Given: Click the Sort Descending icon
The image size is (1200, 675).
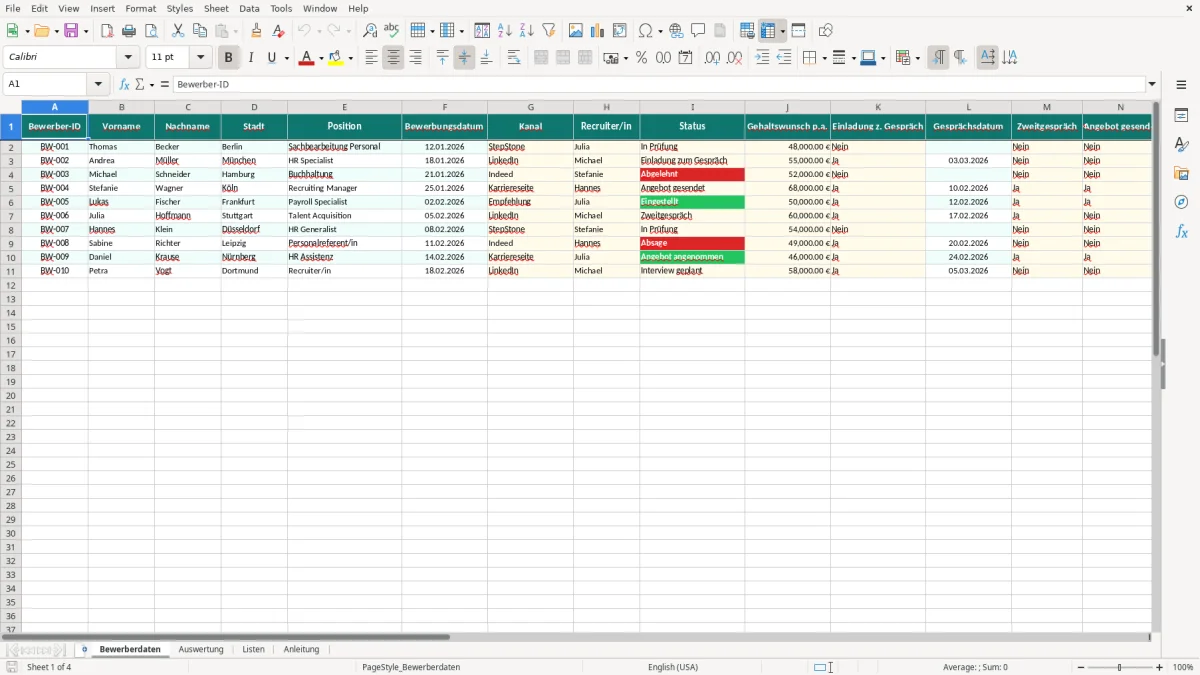Looking at the screenshot, I should point(527,31).
